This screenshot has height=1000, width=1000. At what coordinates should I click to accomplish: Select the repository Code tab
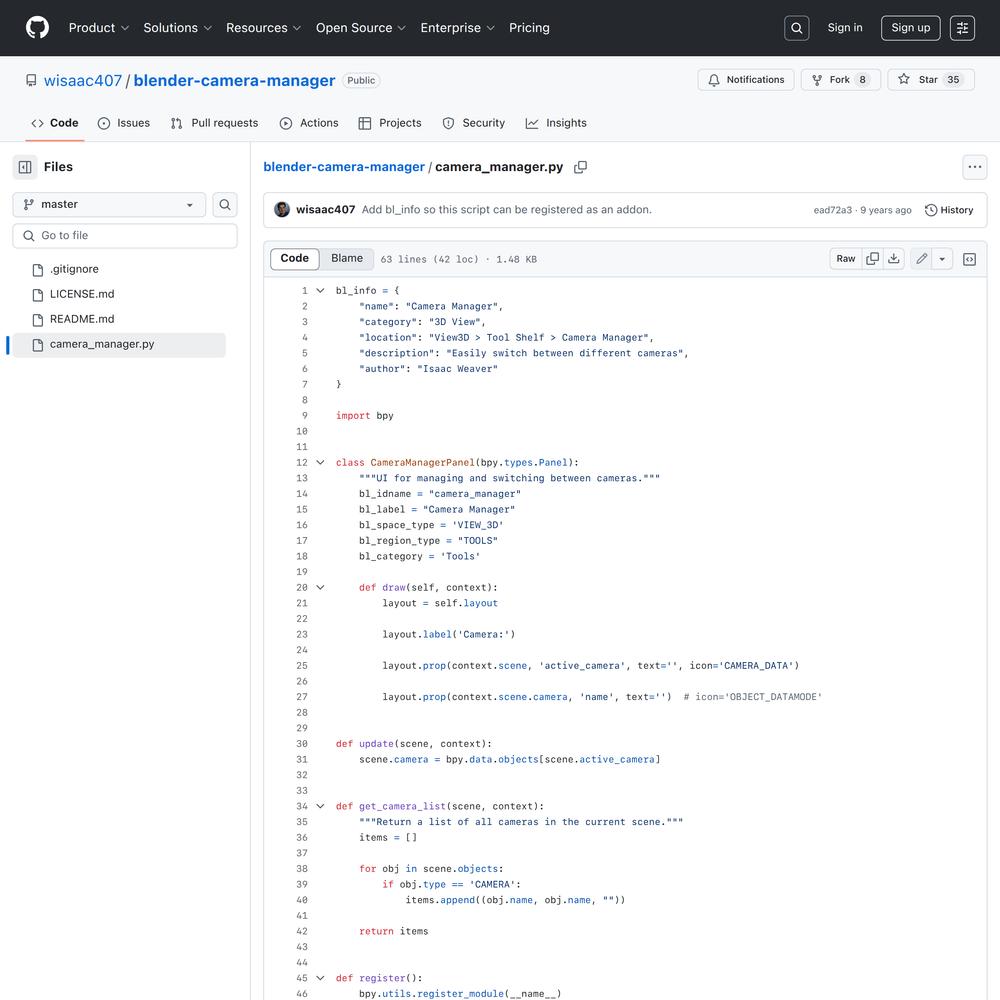coord(55,123)
